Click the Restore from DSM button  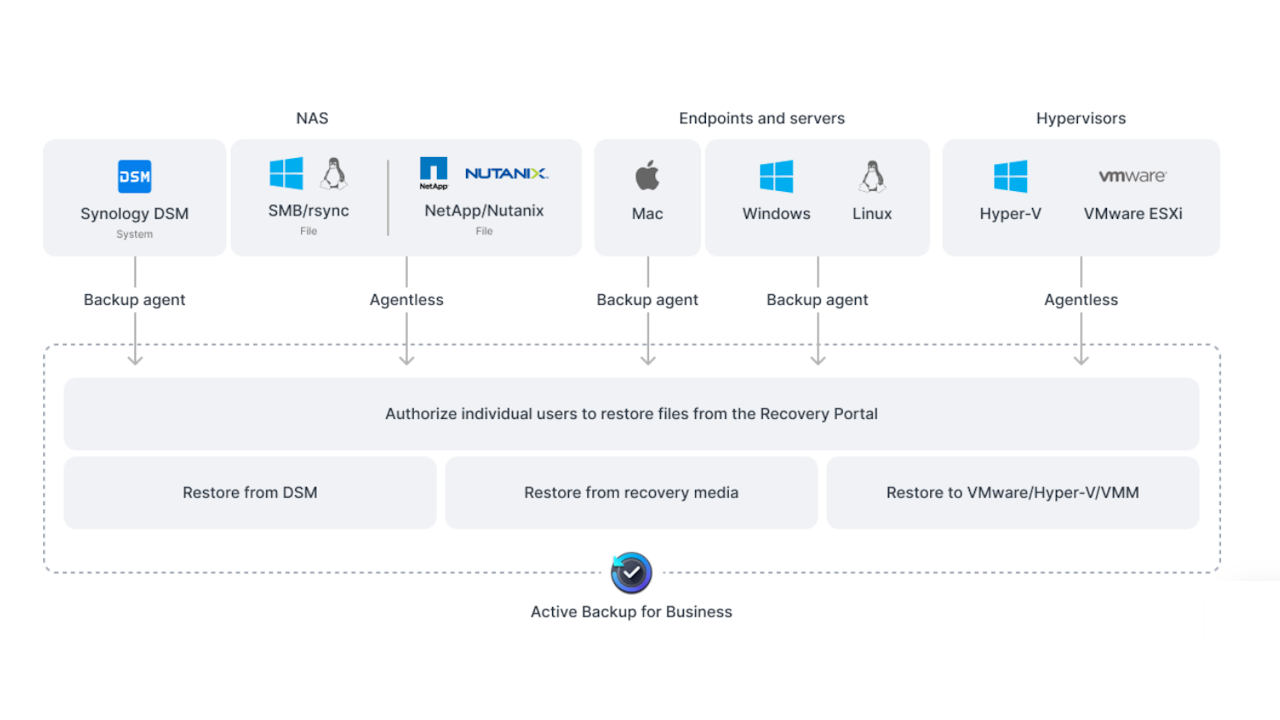pos(249,492)
